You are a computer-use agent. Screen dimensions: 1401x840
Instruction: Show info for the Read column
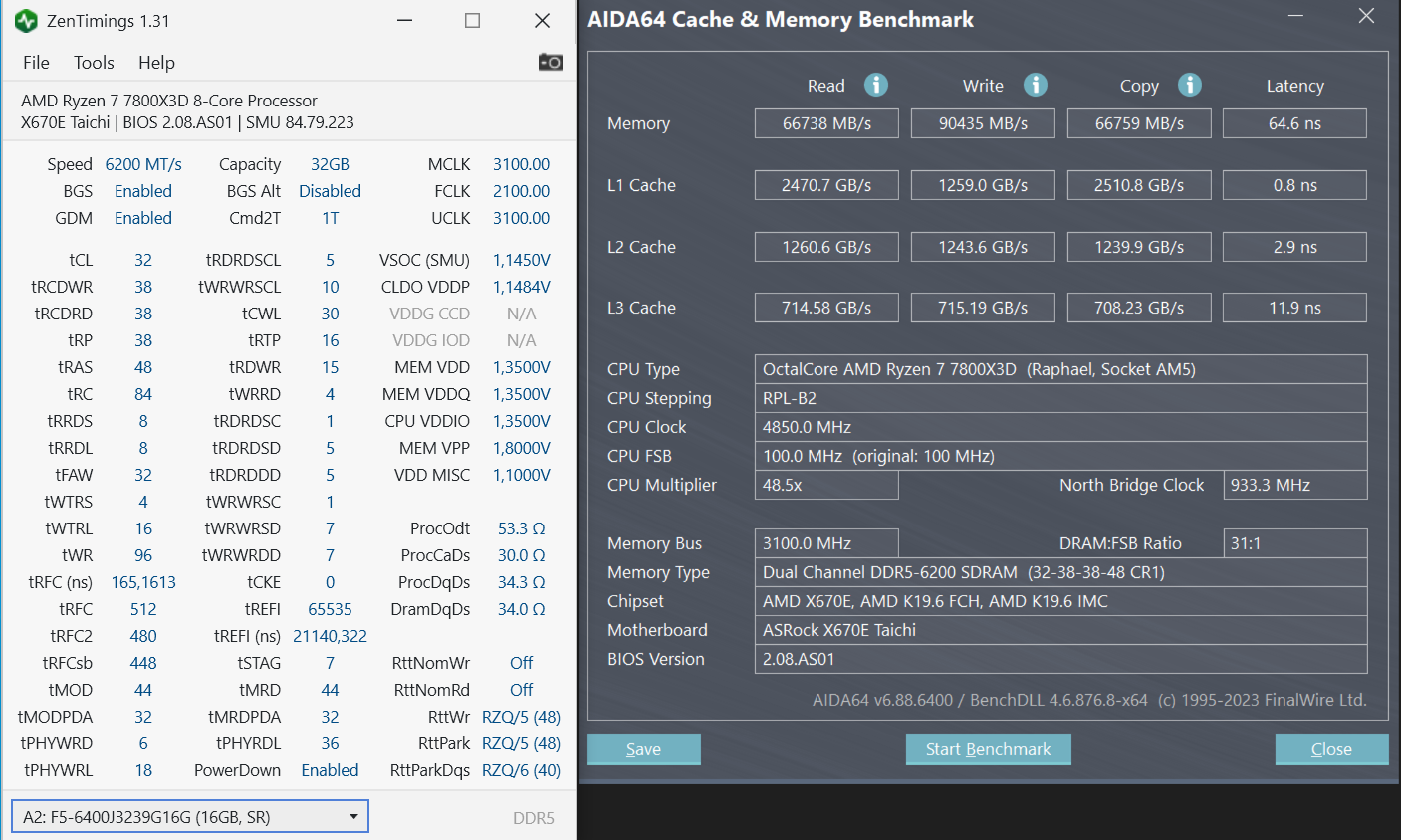[876, 85]
